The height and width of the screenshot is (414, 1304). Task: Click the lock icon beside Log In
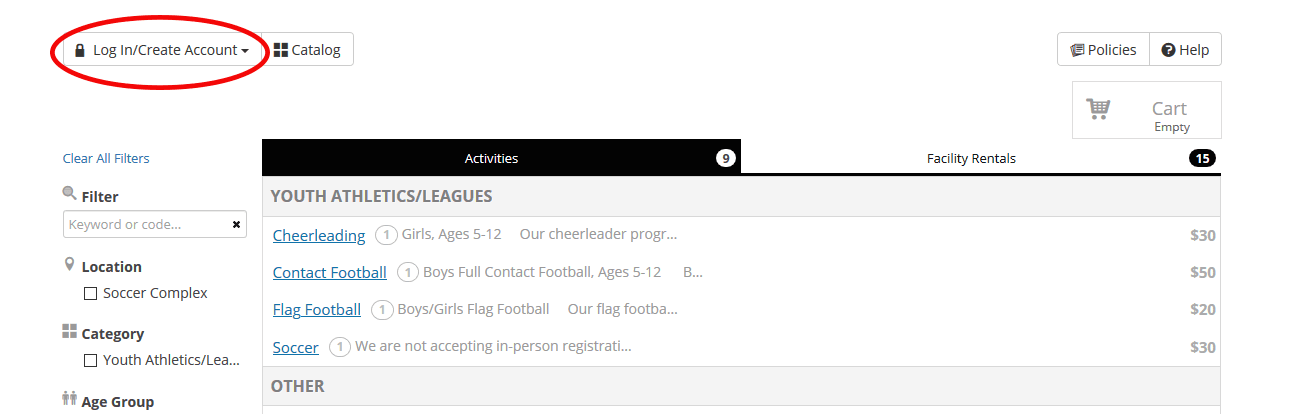80,50
